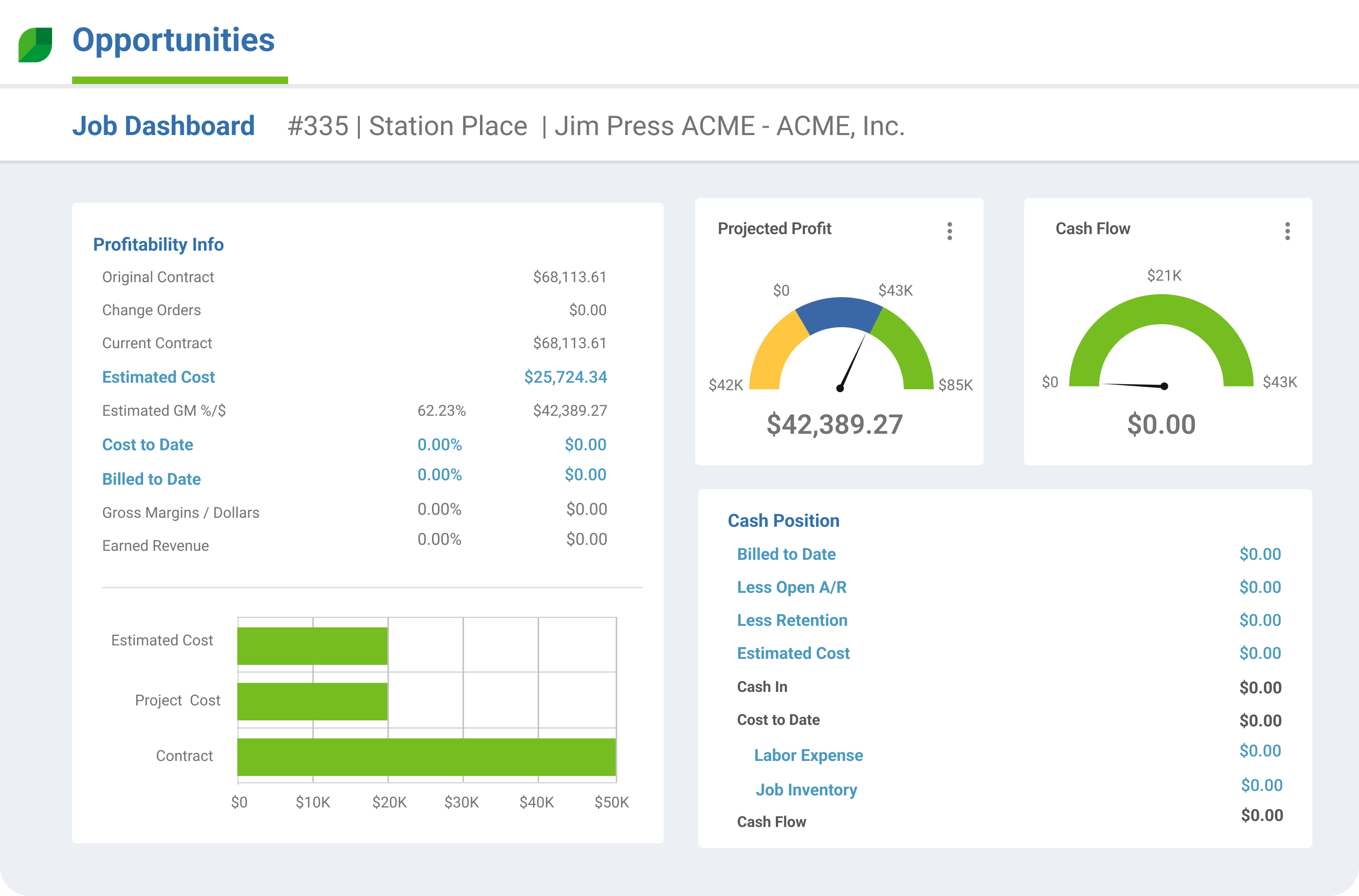Click the Estimated Cost link under Profitability Info

click(158, 377)
